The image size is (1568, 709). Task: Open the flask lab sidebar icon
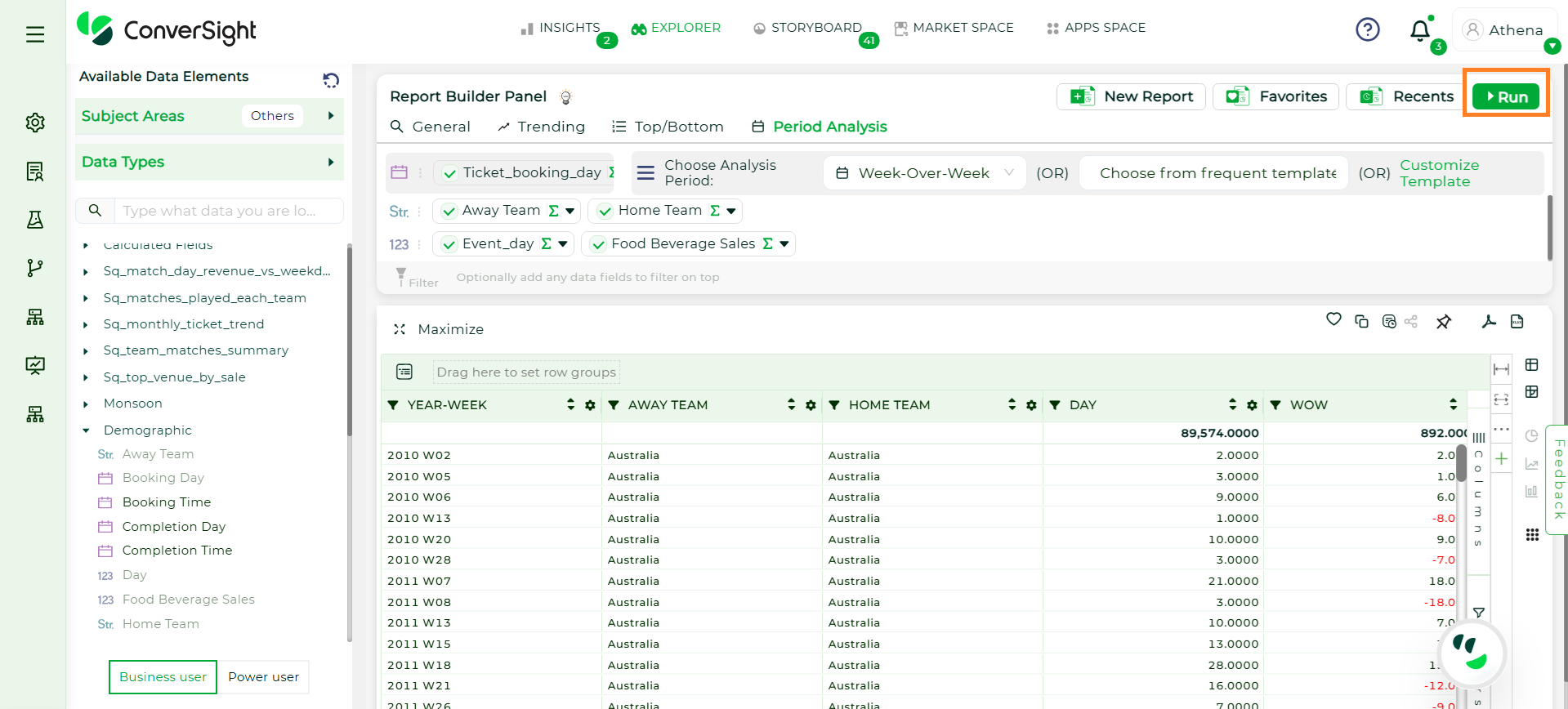tap(35, 220)
